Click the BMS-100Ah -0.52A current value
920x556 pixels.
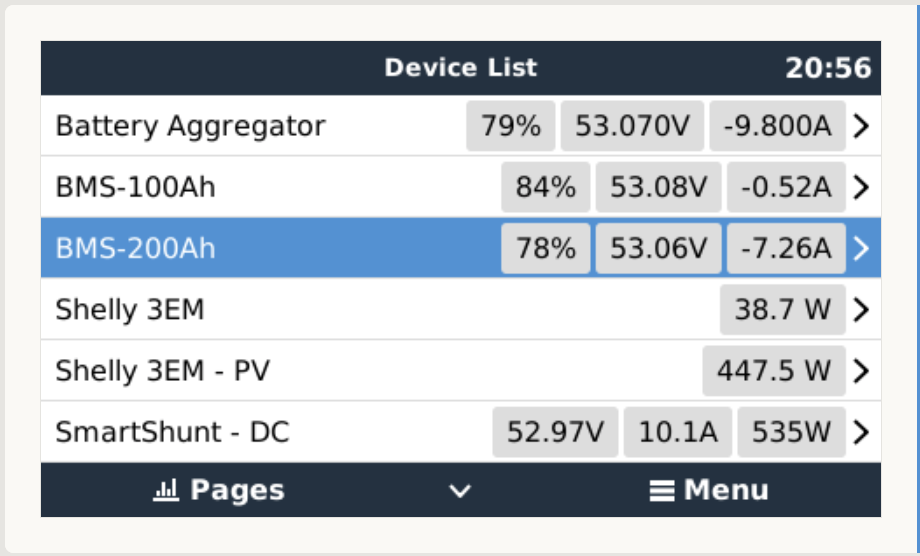[x=786, y=188]
